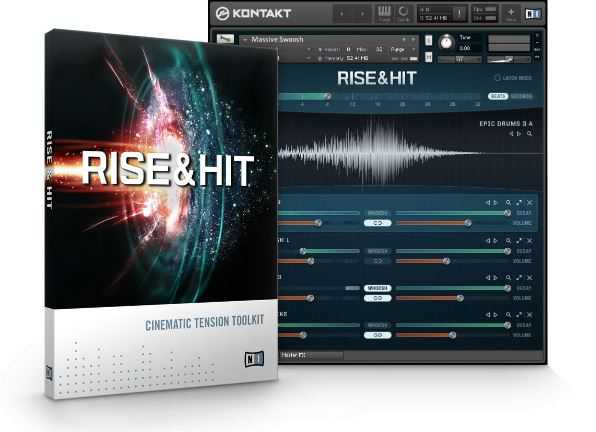The width and height of the screenshot is (596, 432).
Task: Click the instrument header volume slider
Action: tap(509, 59)
